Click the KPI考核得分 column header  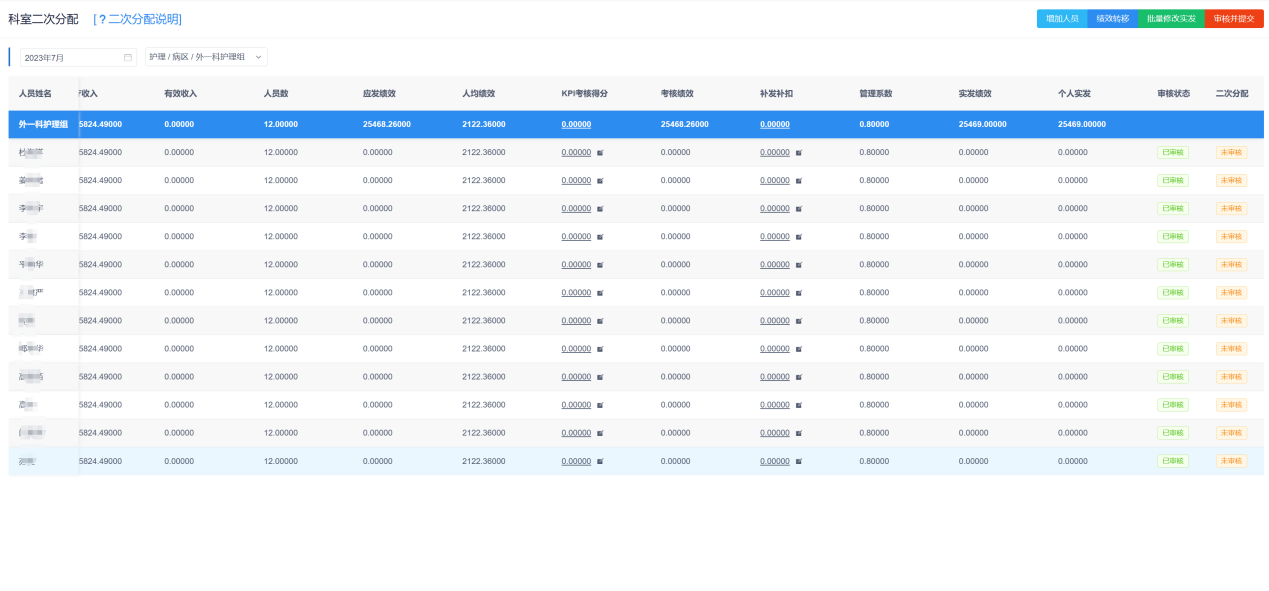584,93
